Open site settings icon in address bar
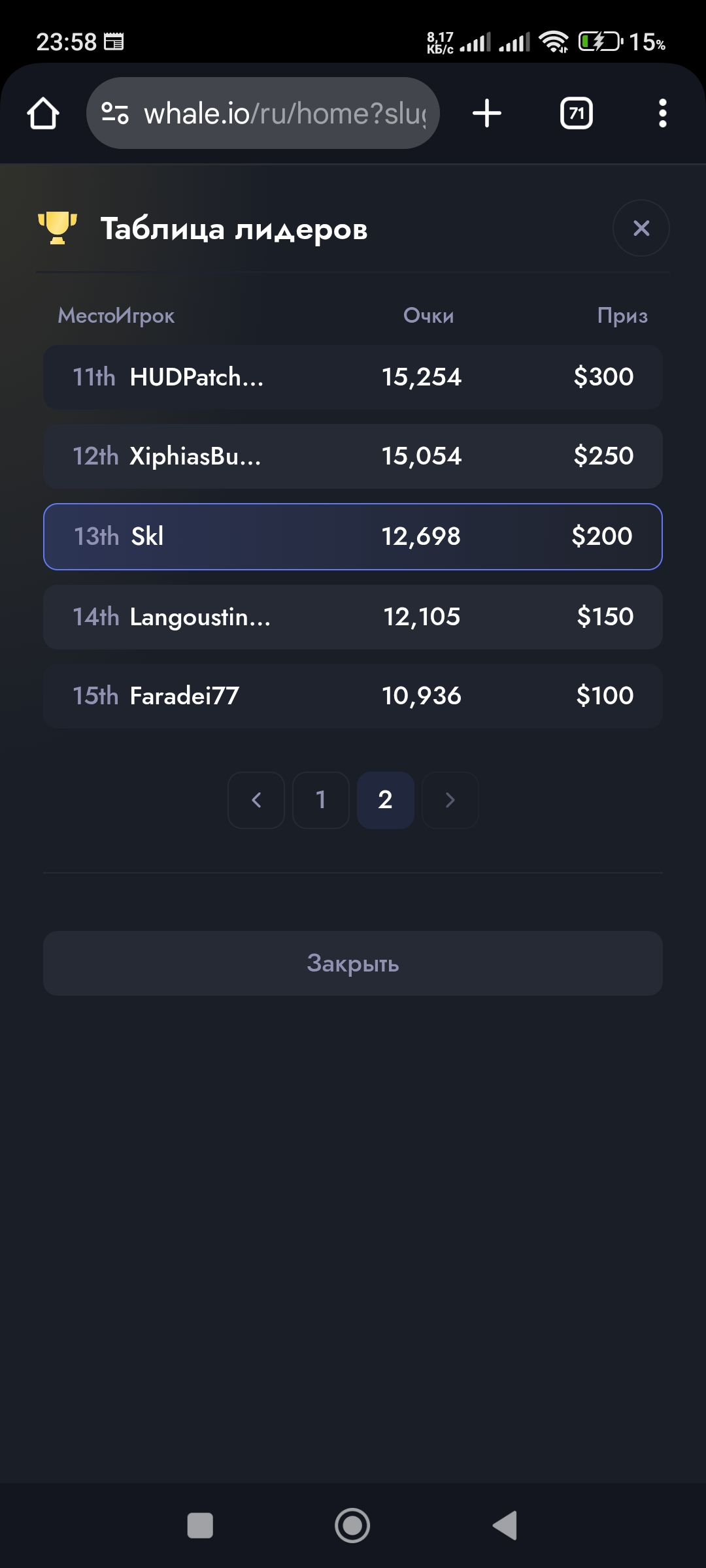The height and width of the screenshot is (1568, 706). (x=115, y=114)
